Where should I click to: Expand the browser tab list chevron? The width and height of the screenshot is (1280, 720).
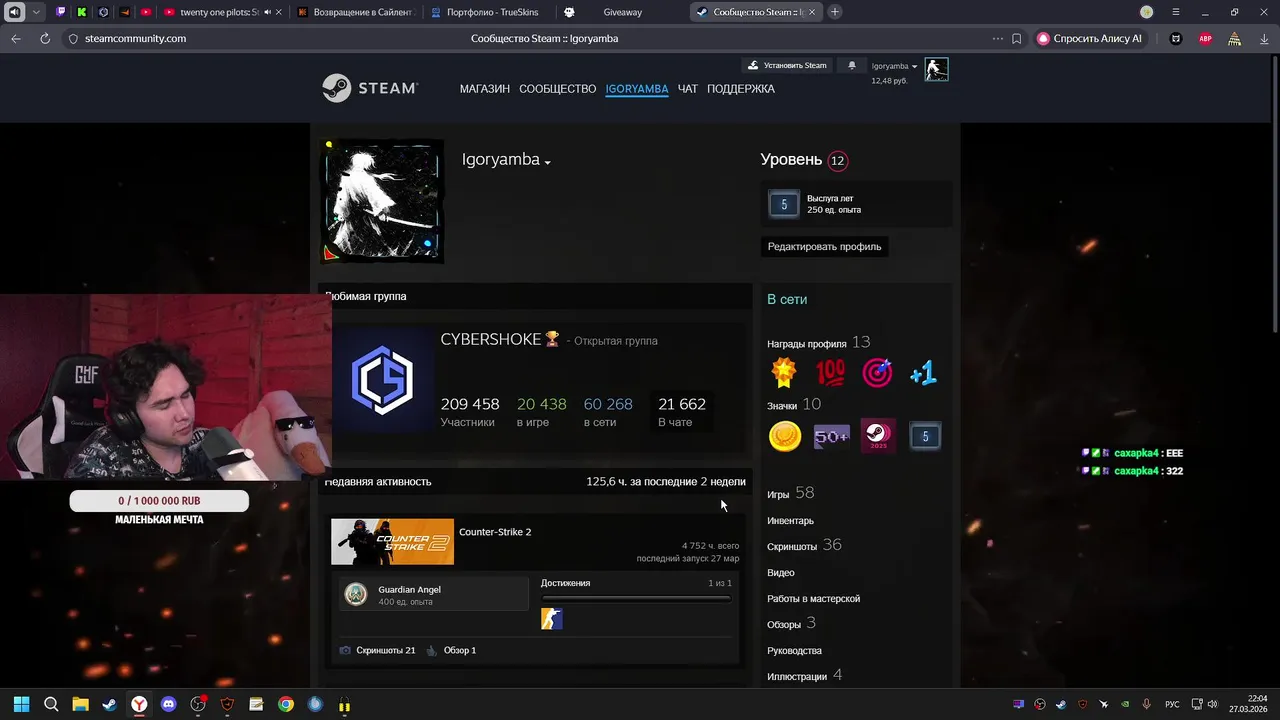pyautogui.click(x=36, y=12)
